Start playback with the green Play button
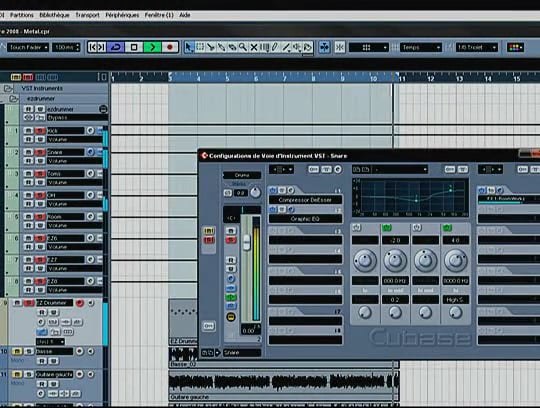The width and height of the screenshot is (540, 408). 152,47
